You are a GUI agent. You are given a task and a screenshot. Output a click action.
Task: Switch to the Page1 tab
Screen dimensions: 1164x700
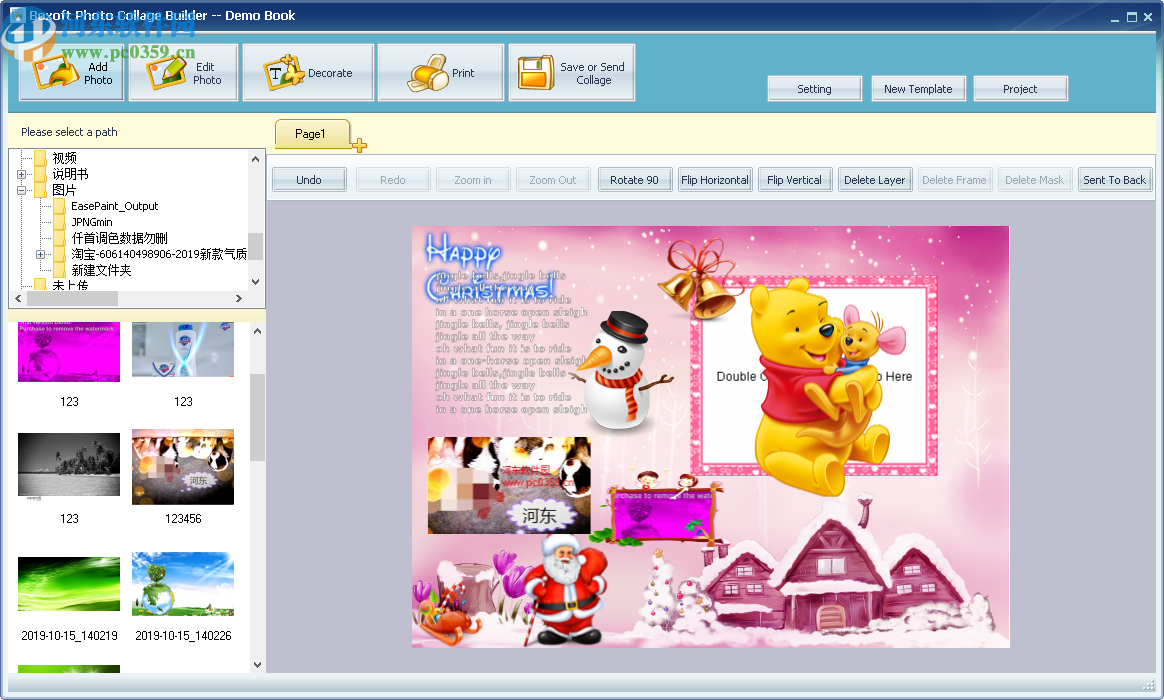[311, 133]
